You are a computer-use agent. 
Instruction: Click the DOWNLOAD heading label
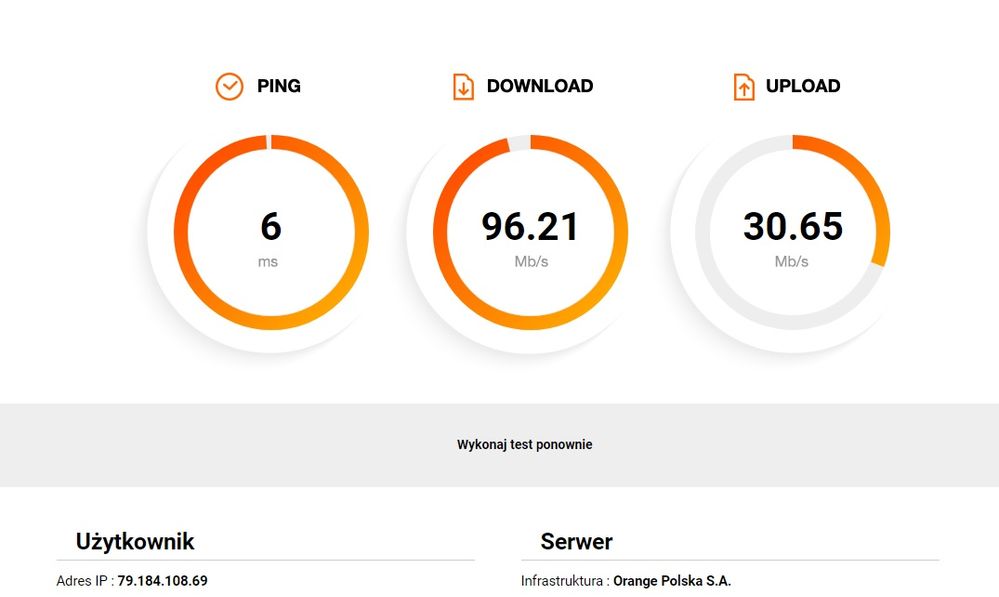[x=540, y=86]
